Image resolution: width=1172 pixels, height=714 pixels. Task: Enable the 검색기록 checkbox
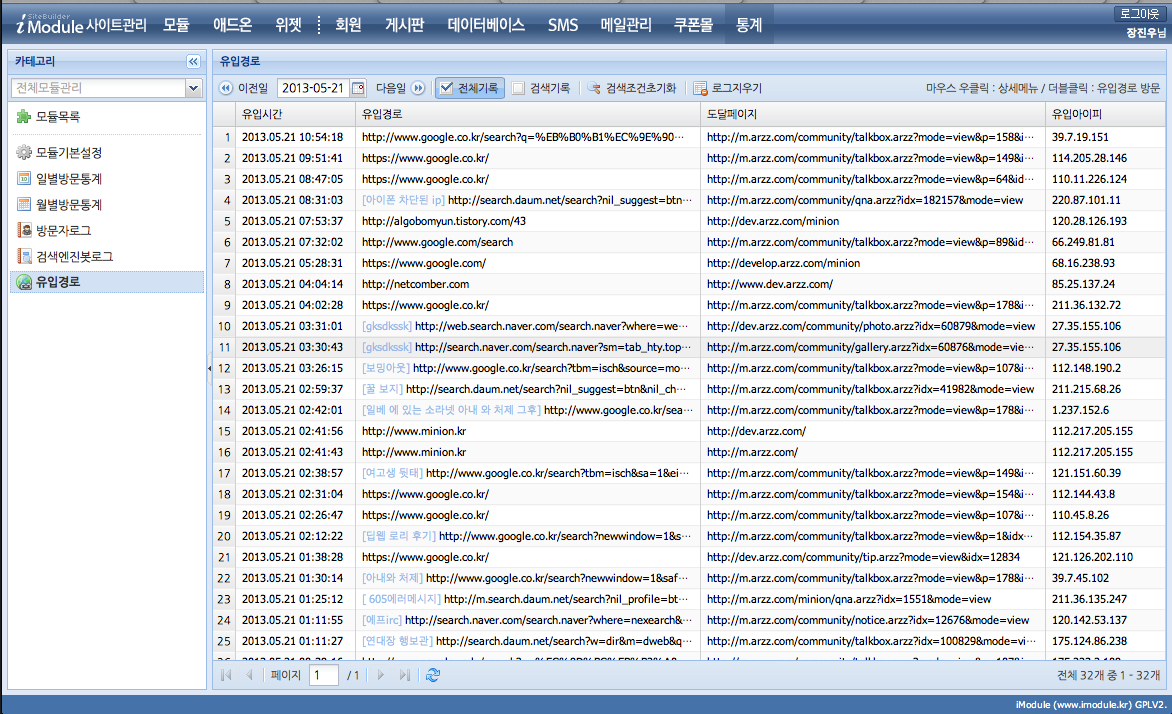point(518,88)
